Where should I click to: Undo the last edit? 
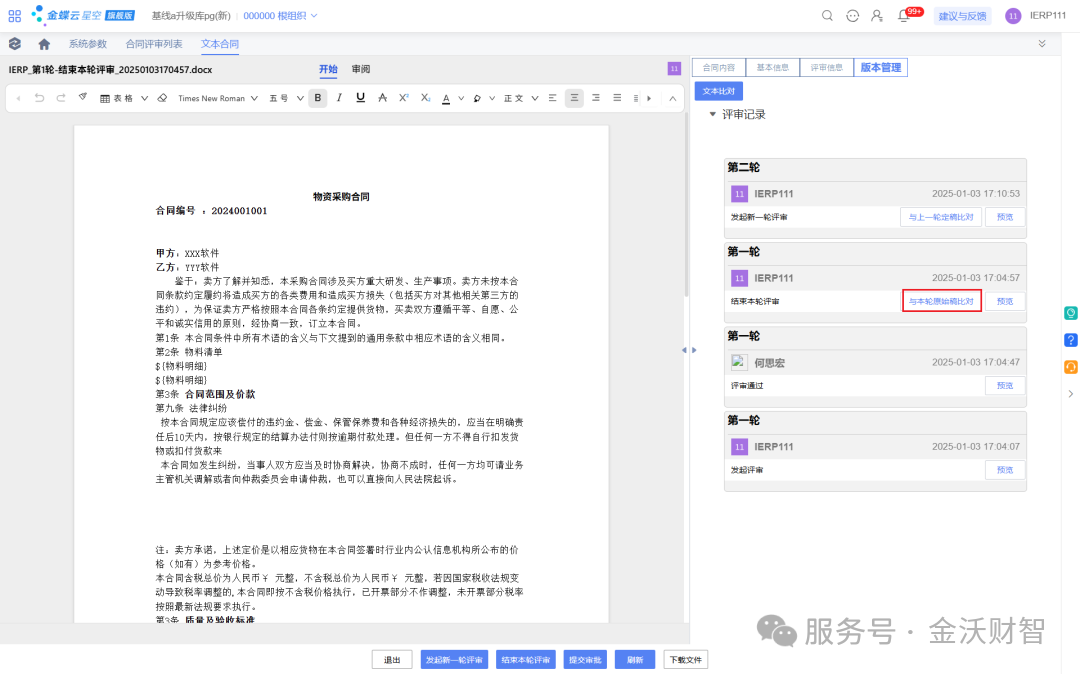tap(39, 98)
